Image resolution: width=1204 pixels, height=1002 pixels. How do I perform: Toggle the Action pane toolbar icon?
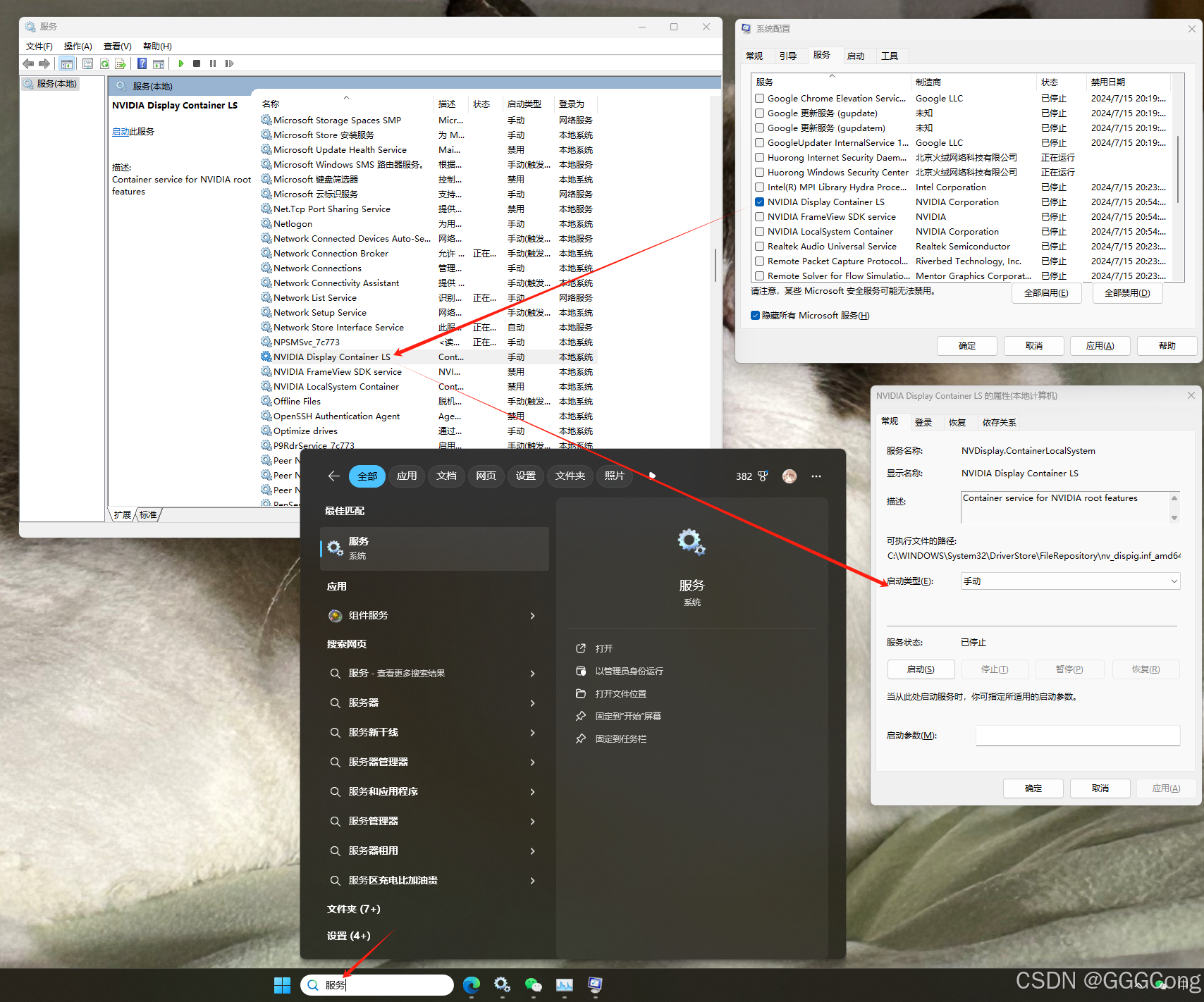click(159, 63)
